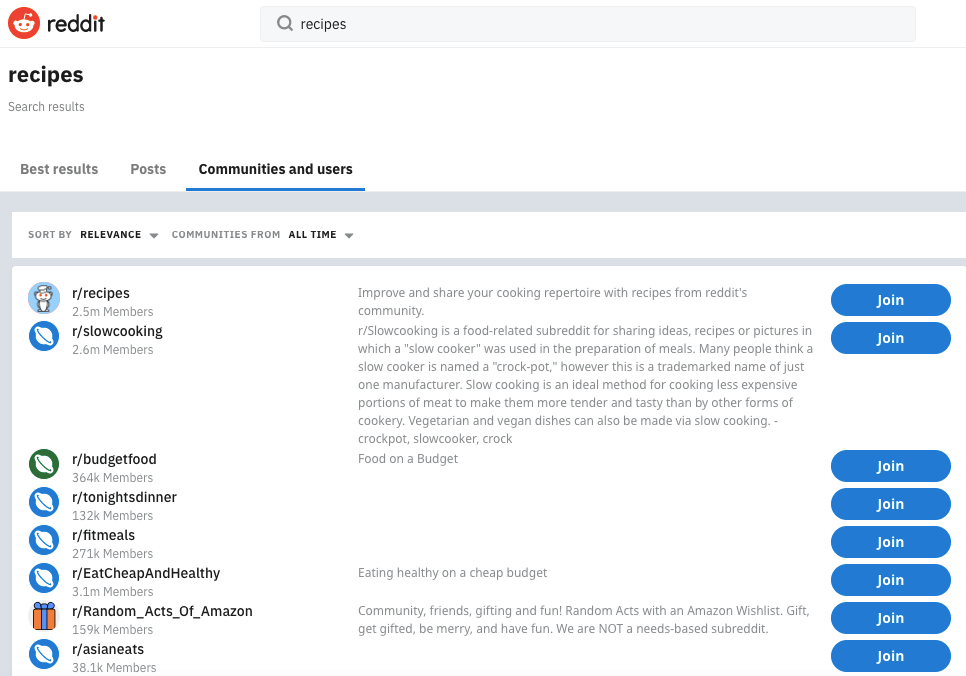The width and height of the screenshot is (966, 676).
Task: Join the r/slowcooking community
Action: [x=890, y=338]
